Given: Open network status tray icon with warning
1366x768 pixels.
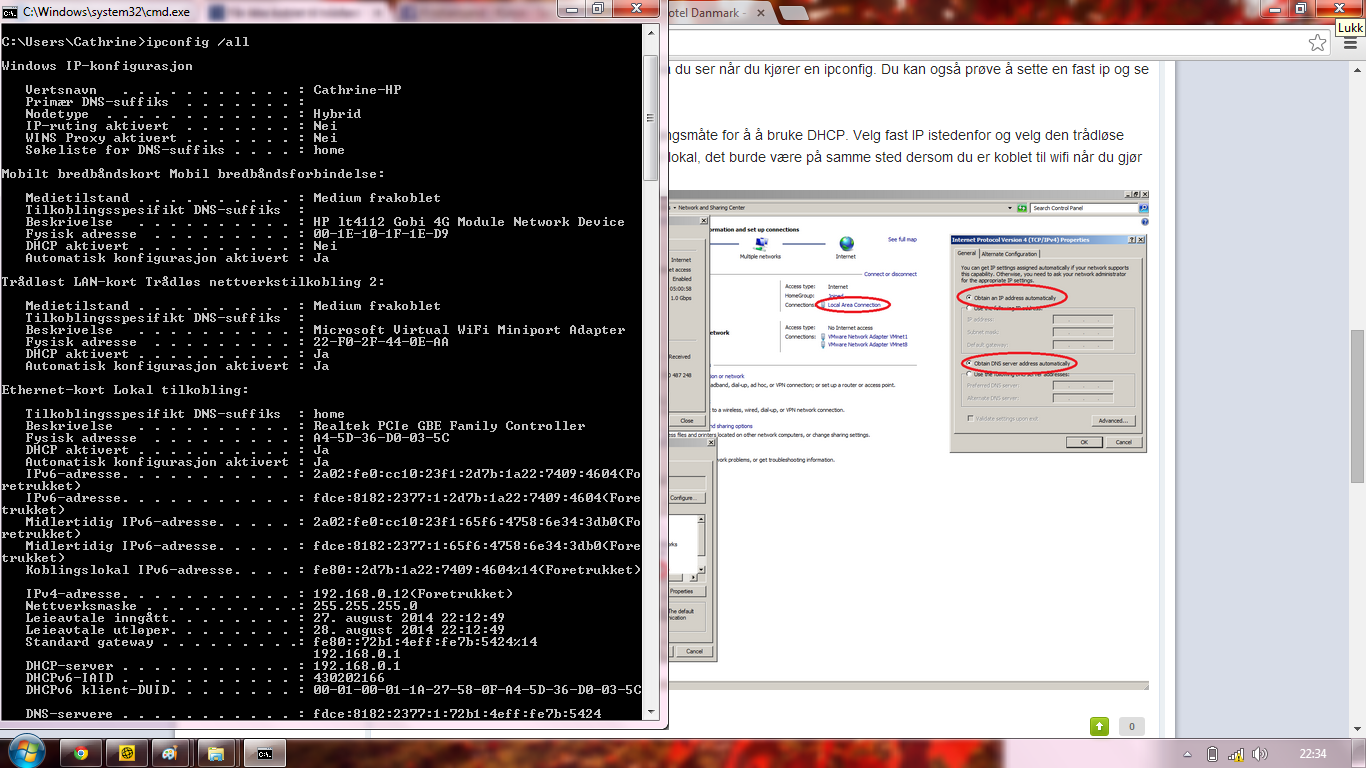Looking at the screenshot, I should tap(1237, 754).
